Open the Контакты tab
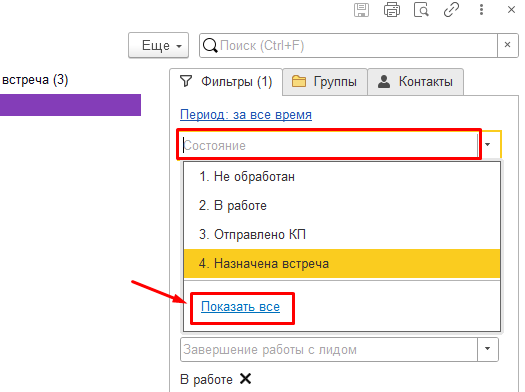 pyautogui.click(x=416, y=82)
